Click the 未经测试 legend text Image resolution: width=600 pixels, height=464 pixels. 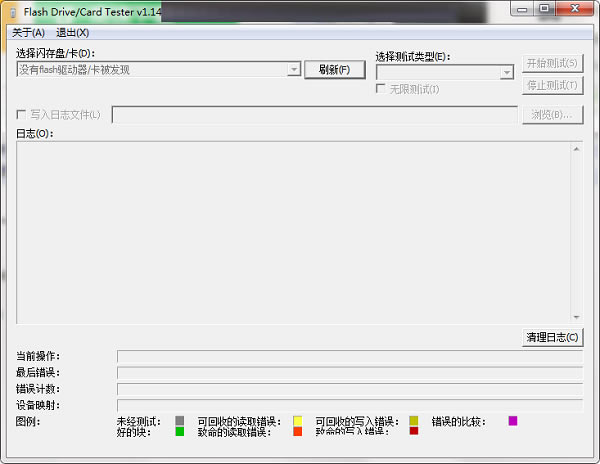[x=139, y=422]
